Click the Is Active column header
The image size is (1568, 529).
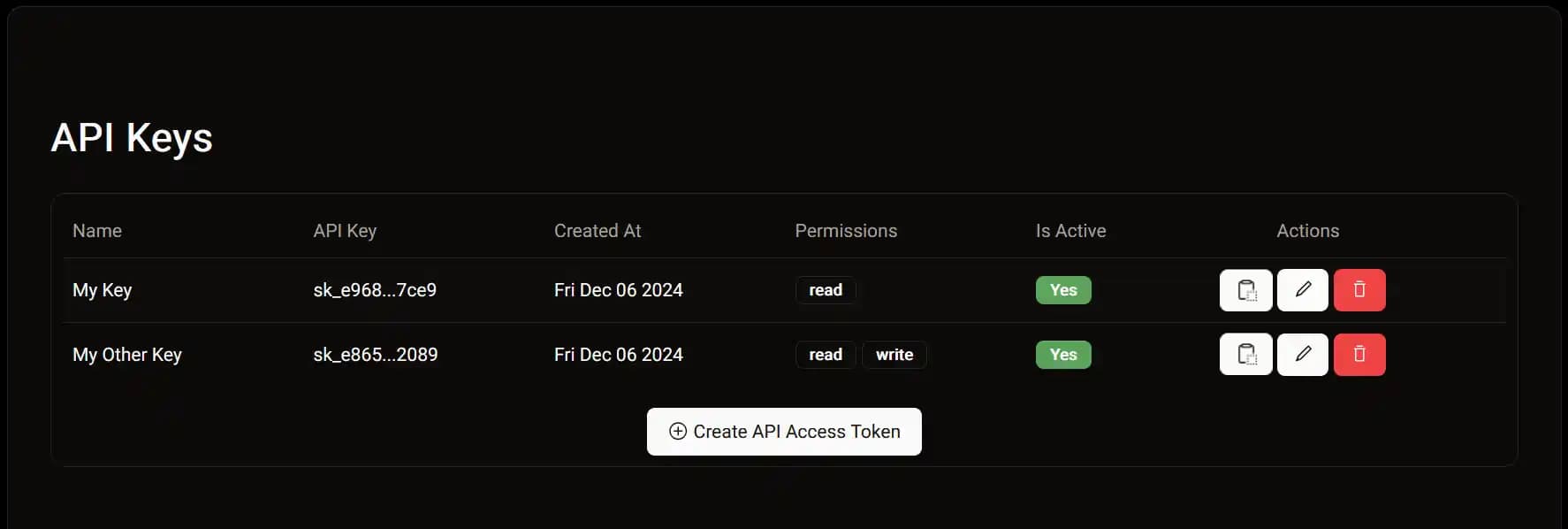coord(1069,230)
